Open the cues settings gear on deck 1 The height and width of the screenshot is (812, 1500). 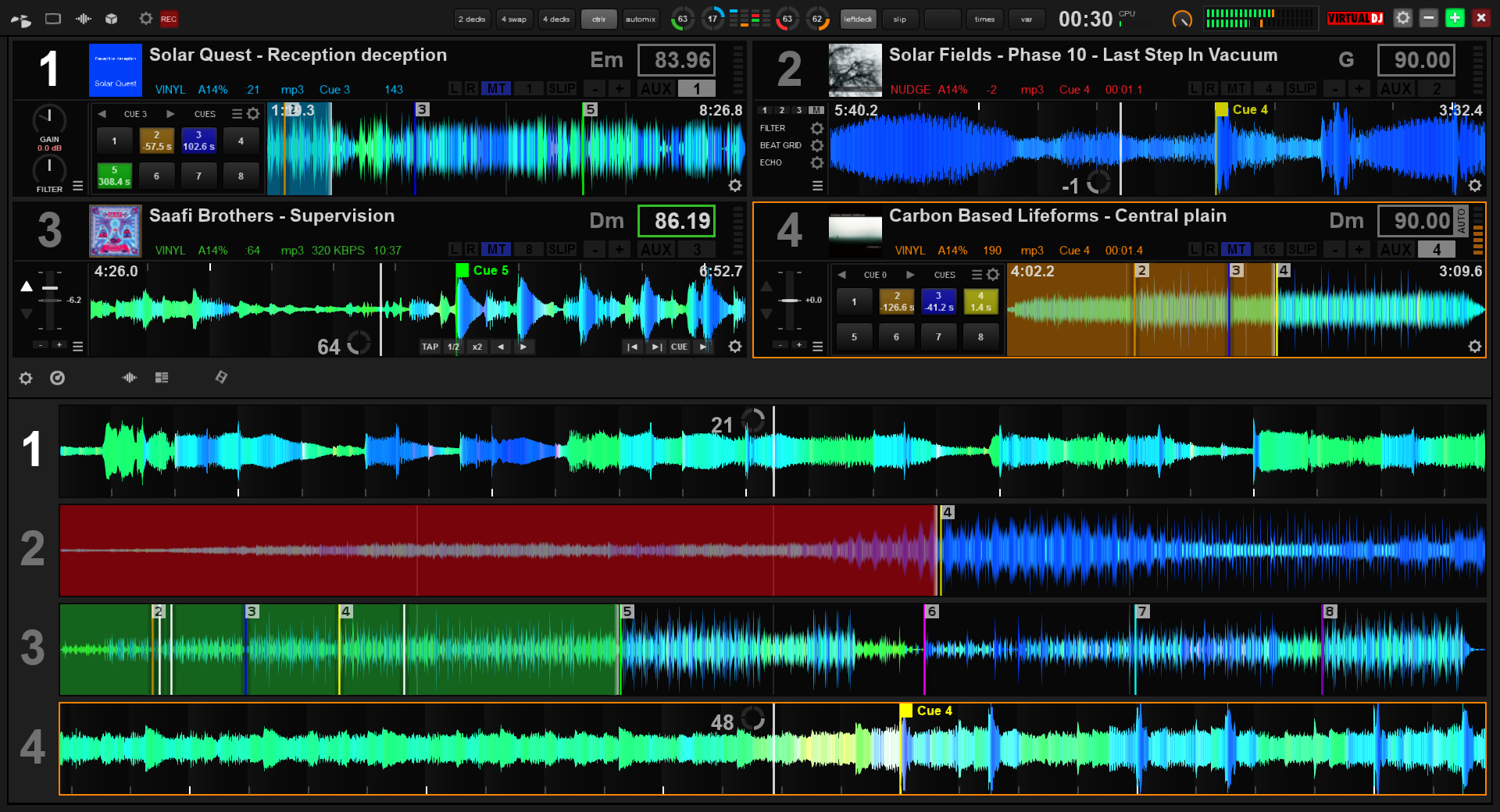click(253, 114)
